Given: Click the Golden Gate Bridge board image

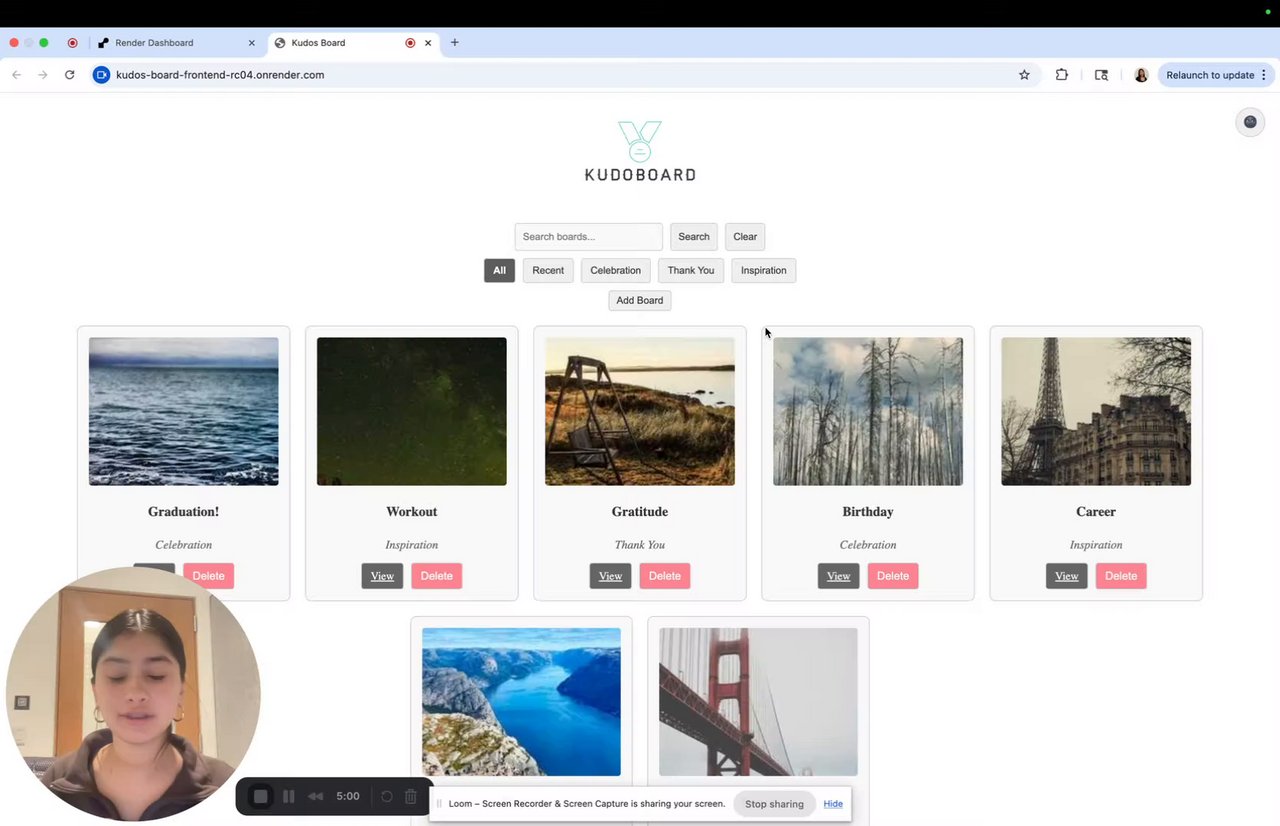Looking at the screenshot, I should coord(758,702).
